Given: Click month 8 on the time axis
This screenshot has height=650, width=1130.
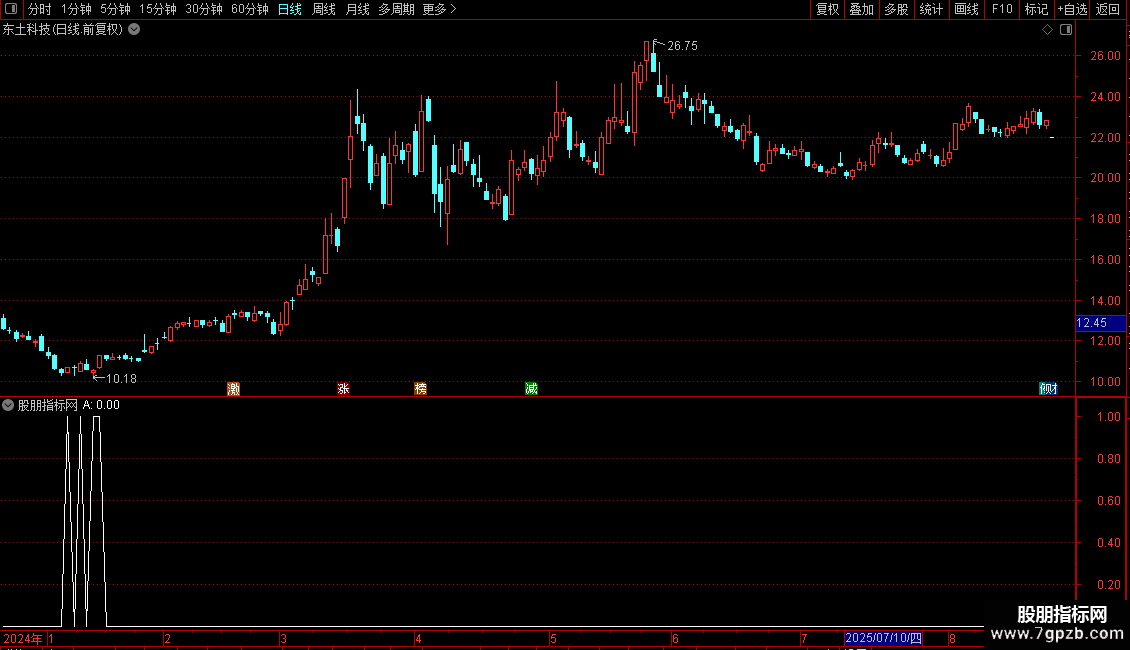Looking at the screenshot, I should pos(953,639).
